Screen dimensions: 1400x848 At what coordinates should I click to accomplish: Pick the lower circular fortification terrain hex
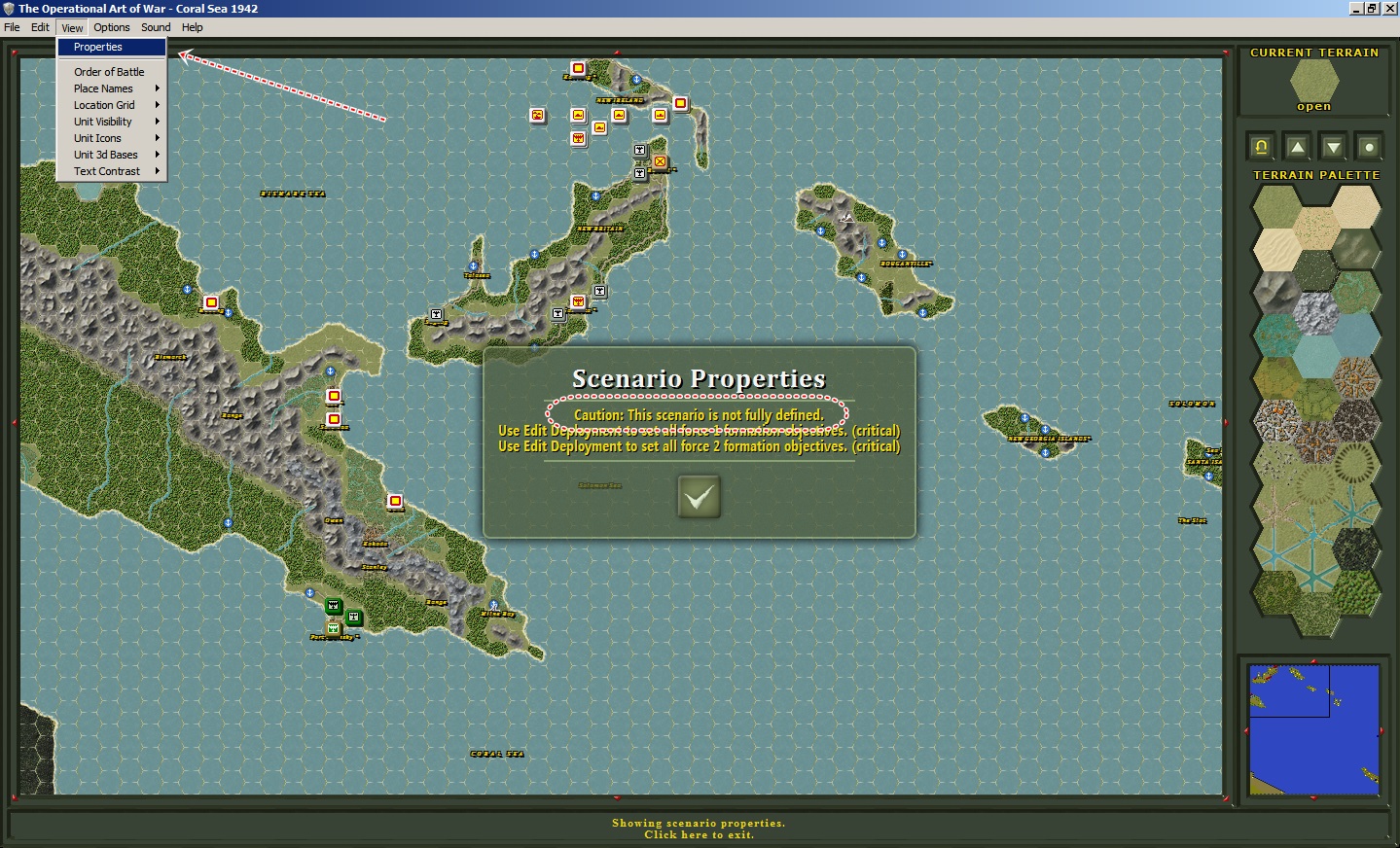1315,484
